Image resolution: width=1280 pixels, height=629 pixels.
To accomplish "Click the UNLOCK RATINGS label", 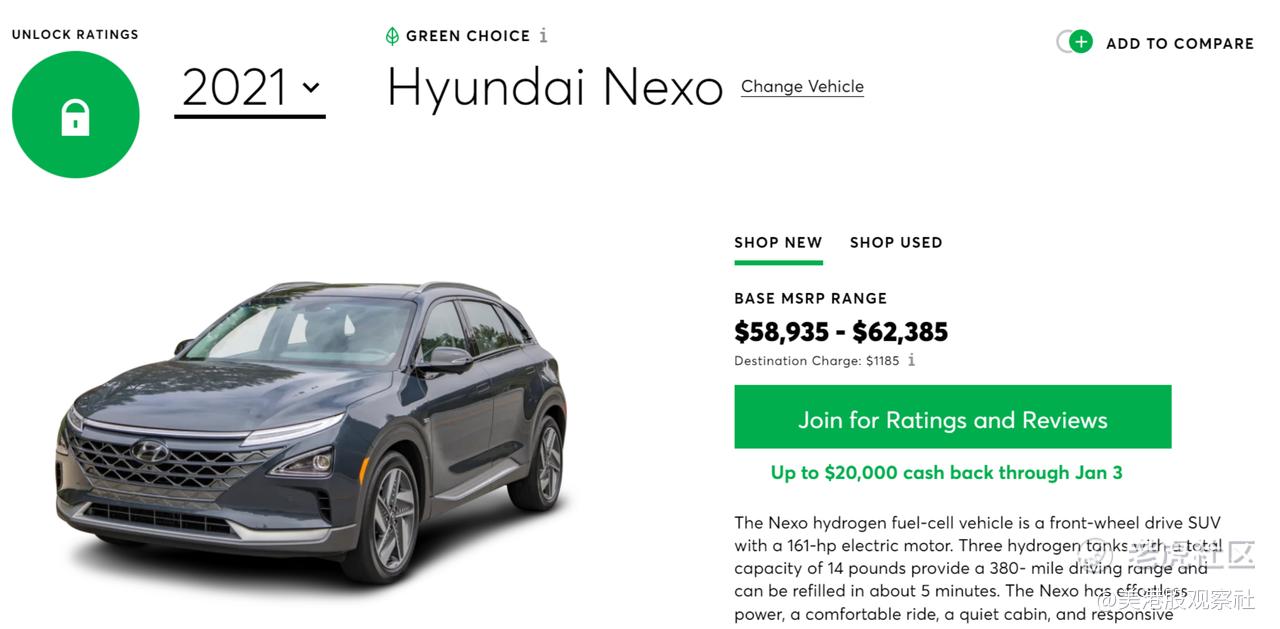I will coord(75,34).
